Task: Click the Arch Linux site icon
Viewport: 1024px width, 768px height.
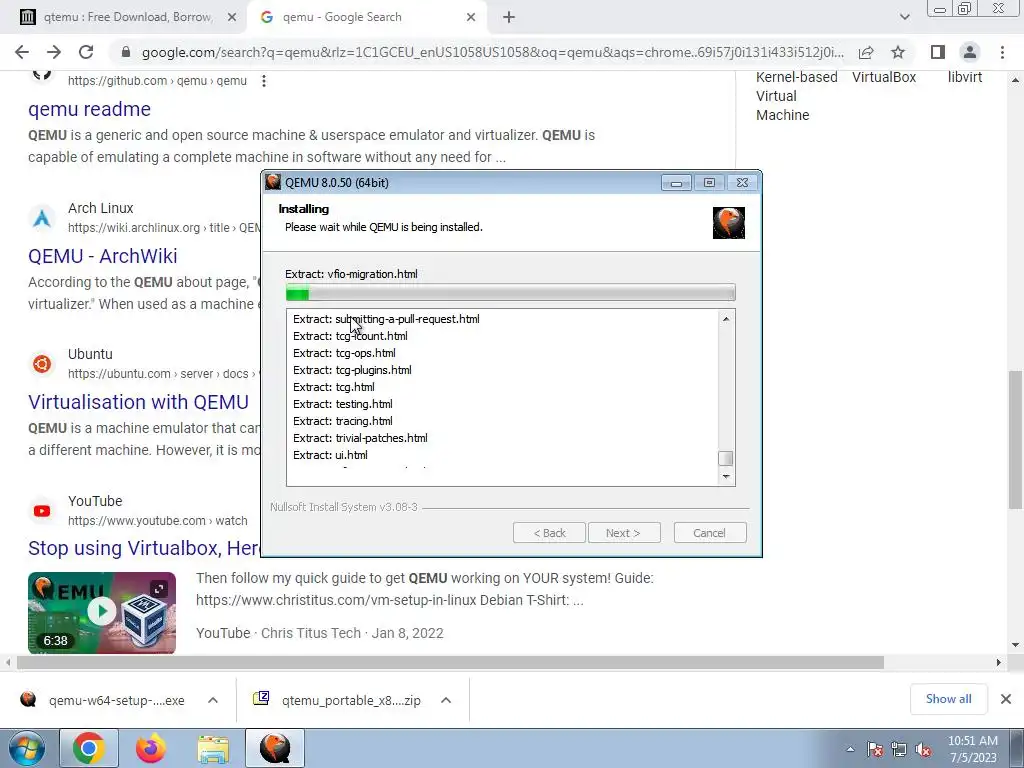Action: 42,218
